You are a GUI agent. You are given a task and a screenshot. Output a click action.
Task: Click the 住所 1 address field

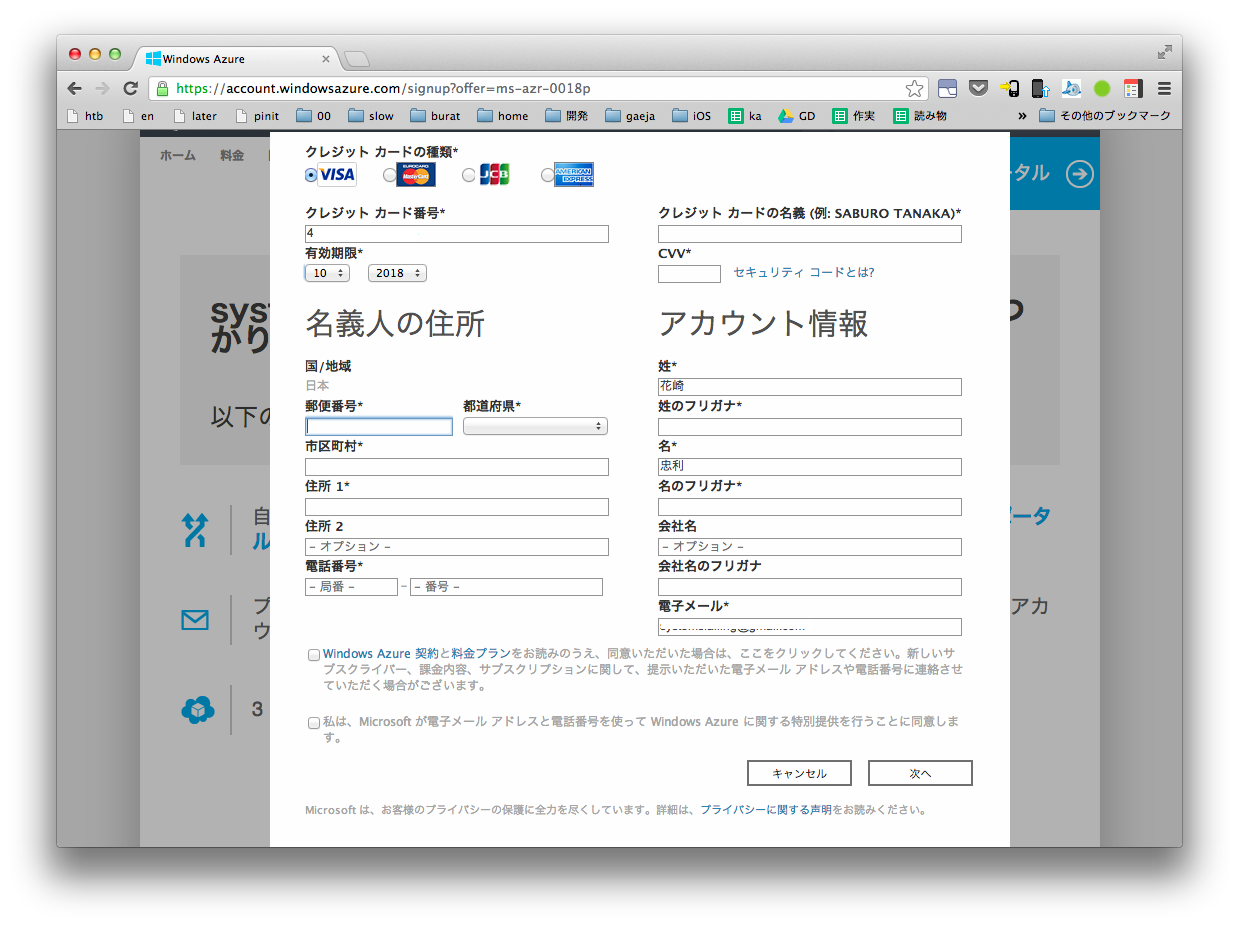click(457, 507)
